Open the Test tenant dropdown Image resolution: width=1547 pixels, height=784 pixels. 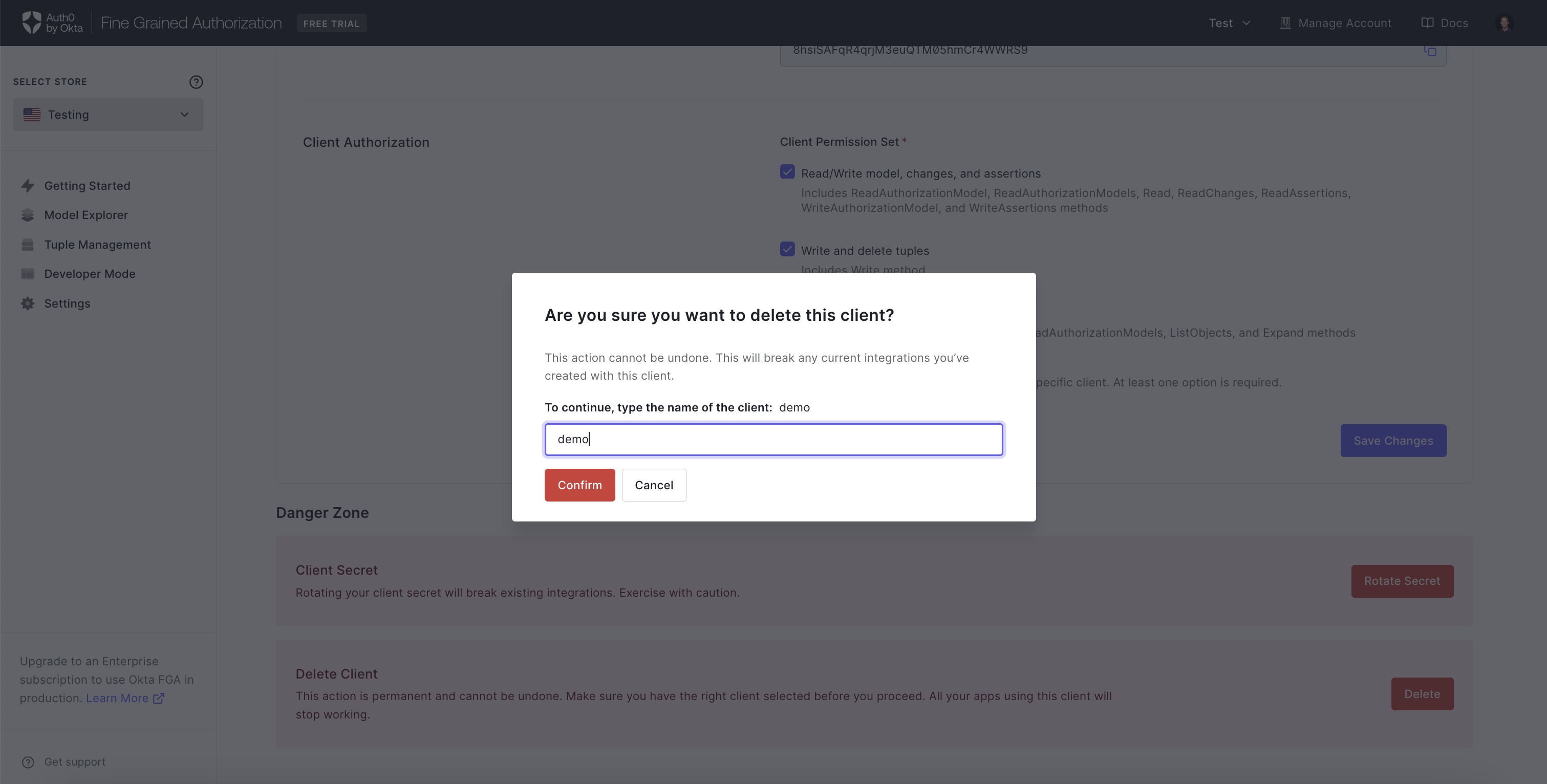pyautogui.click(x=1229, y=23)
